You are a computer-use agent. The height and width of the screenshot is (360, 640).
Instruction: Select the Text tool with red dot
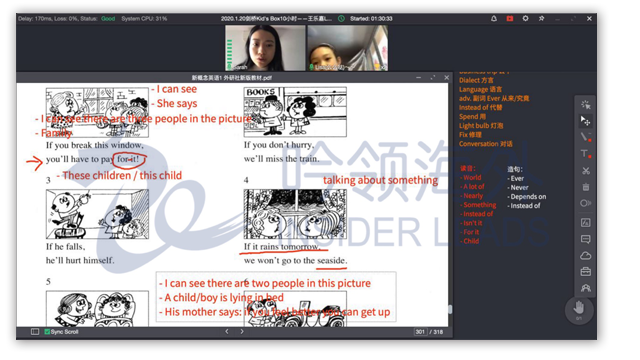click(x=586, y=153)
